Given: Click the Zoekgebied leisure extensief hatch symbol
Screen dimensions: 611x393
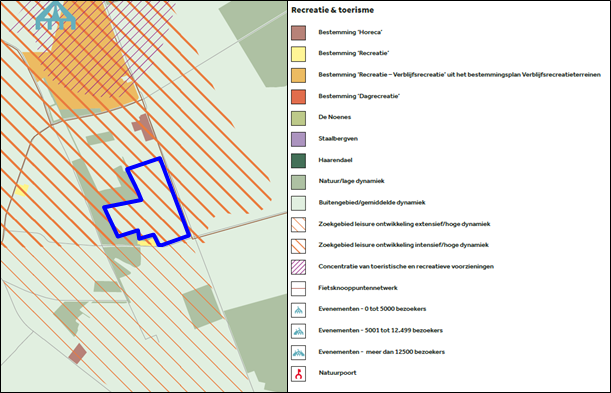Looking at the screenshot, I should (298, 224).
